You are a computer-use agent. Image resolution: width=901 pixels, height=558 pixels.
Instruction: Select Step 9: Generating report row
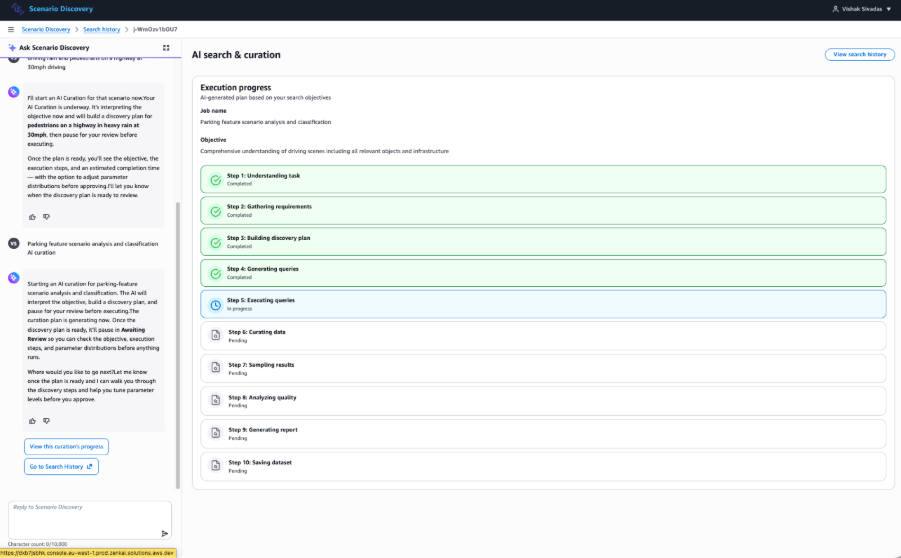(x=543, y=433)
